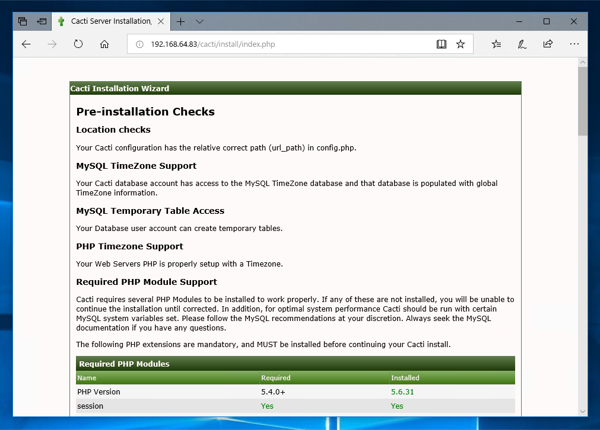Image resolution: width=600 pixels, height=430 pixels.
Task: Click the Pre-installation Checks heading
Action: [x=145, y=112]
